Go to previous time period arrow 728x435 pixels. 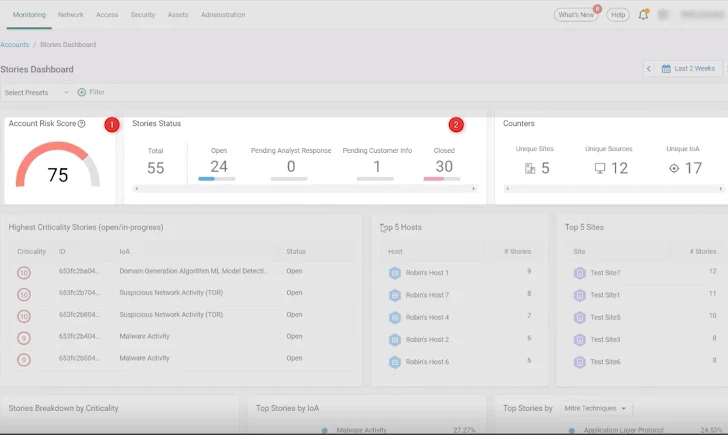[x=648, y=69]
